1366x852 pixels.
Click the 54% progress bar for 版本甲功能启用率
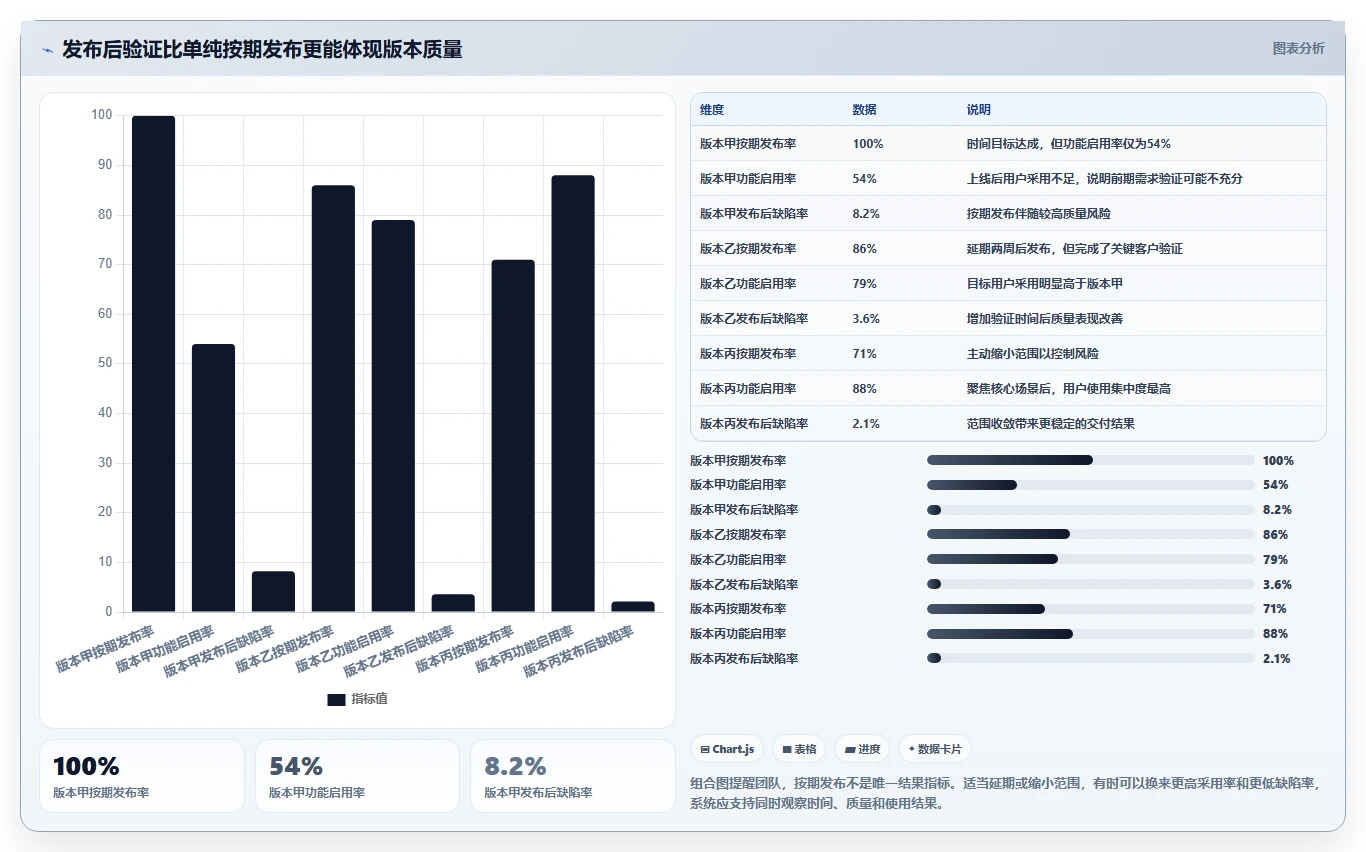click(1091, 485)
